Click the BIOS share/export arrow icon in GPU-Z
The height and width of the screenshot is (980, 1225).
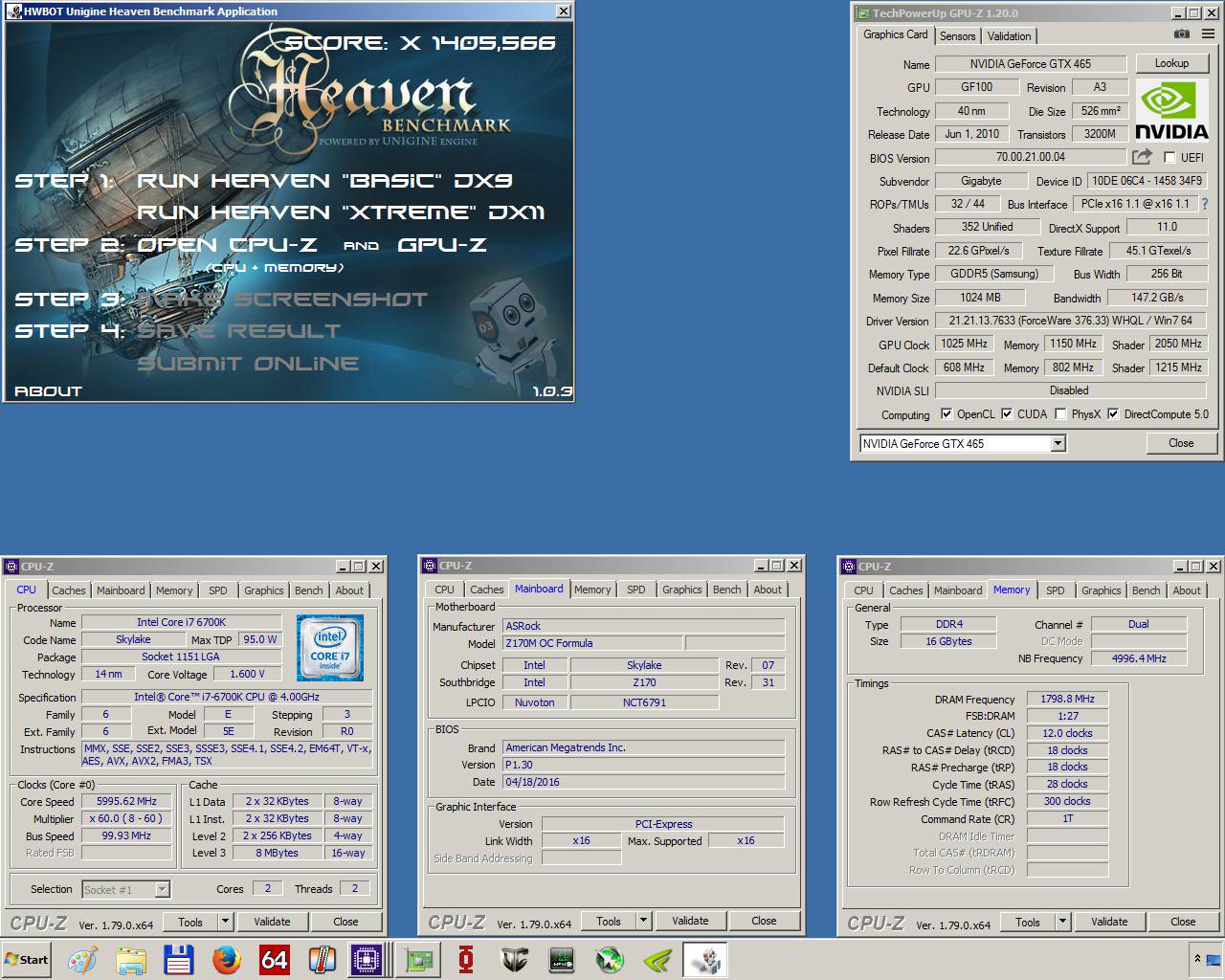pos(1142,156)
